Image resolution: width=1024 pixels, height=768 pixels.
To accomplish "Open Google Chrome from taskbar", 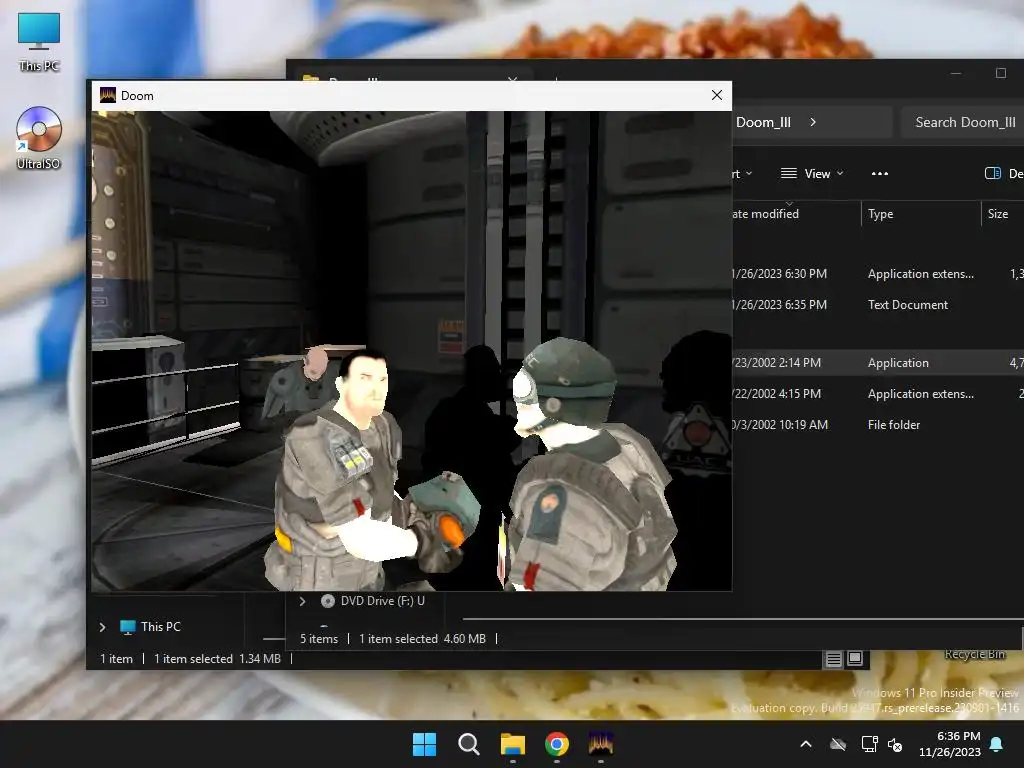I will tap(556, 744).
